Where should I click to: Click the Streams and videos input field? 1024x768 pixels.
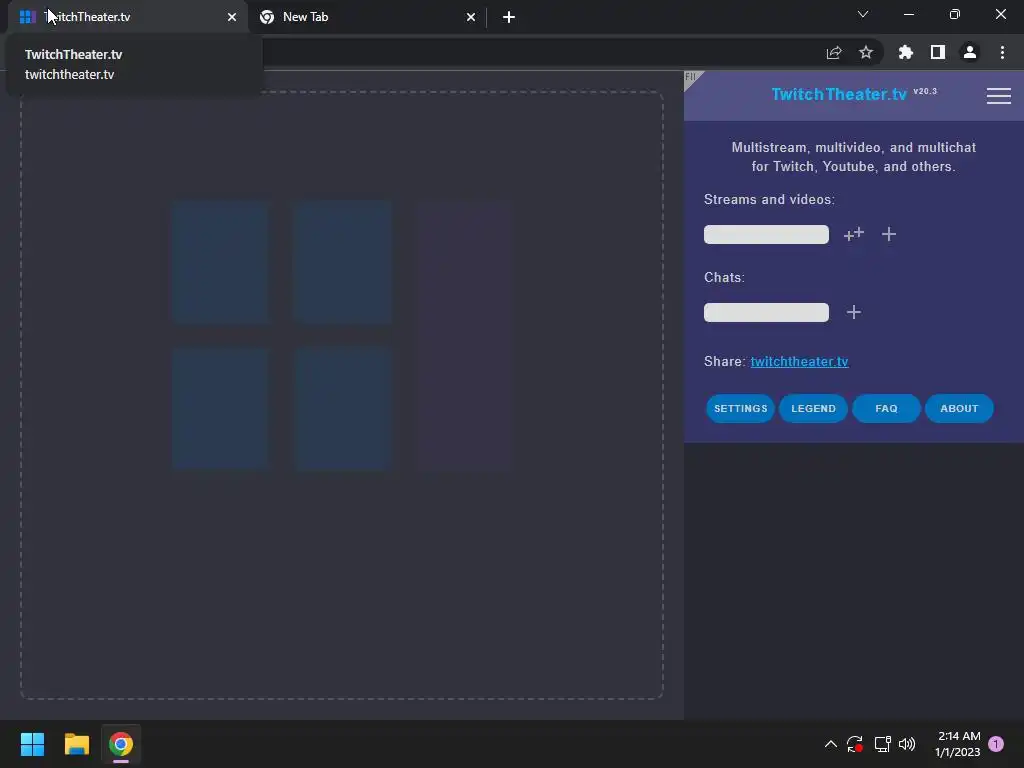[766, 234]
